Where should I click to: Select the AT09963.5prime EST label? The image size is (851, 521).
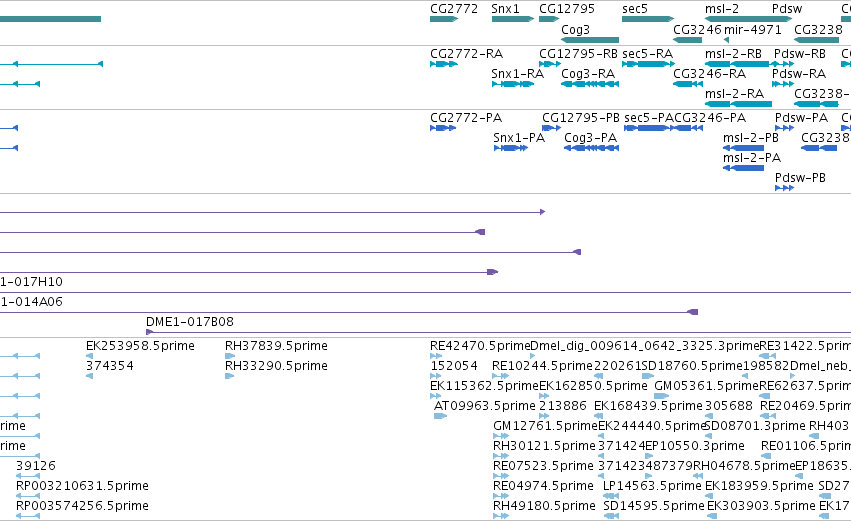(485, 406)
